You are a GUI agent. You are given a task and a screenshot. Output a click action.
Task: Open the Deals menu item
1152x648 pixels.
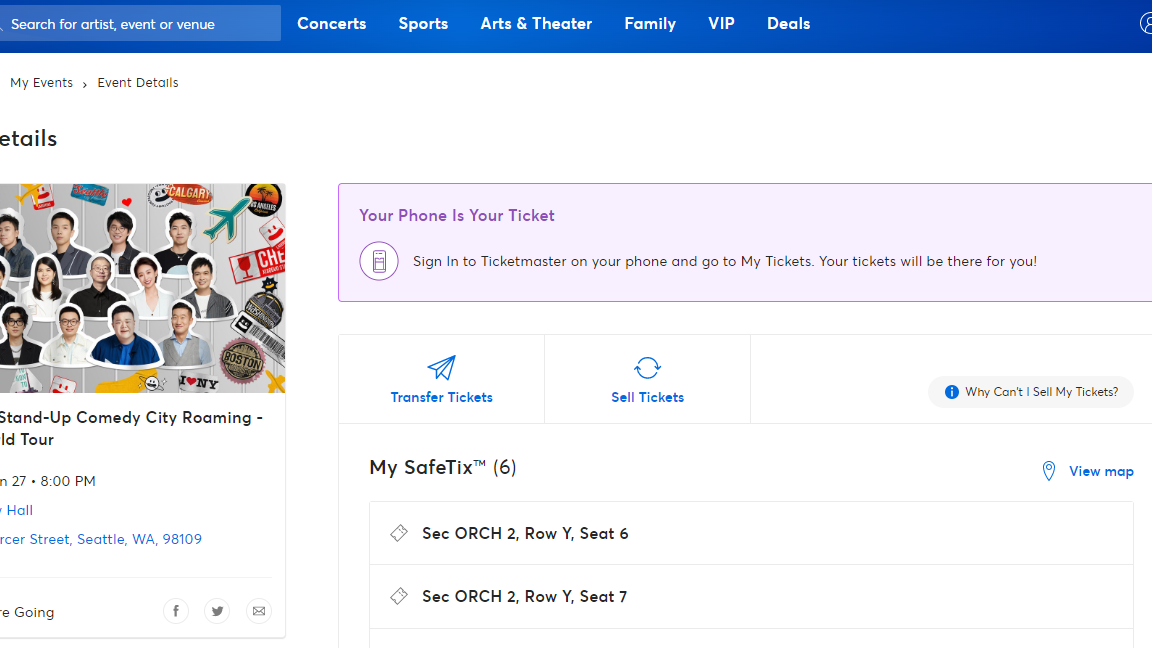tap(788, 23)
